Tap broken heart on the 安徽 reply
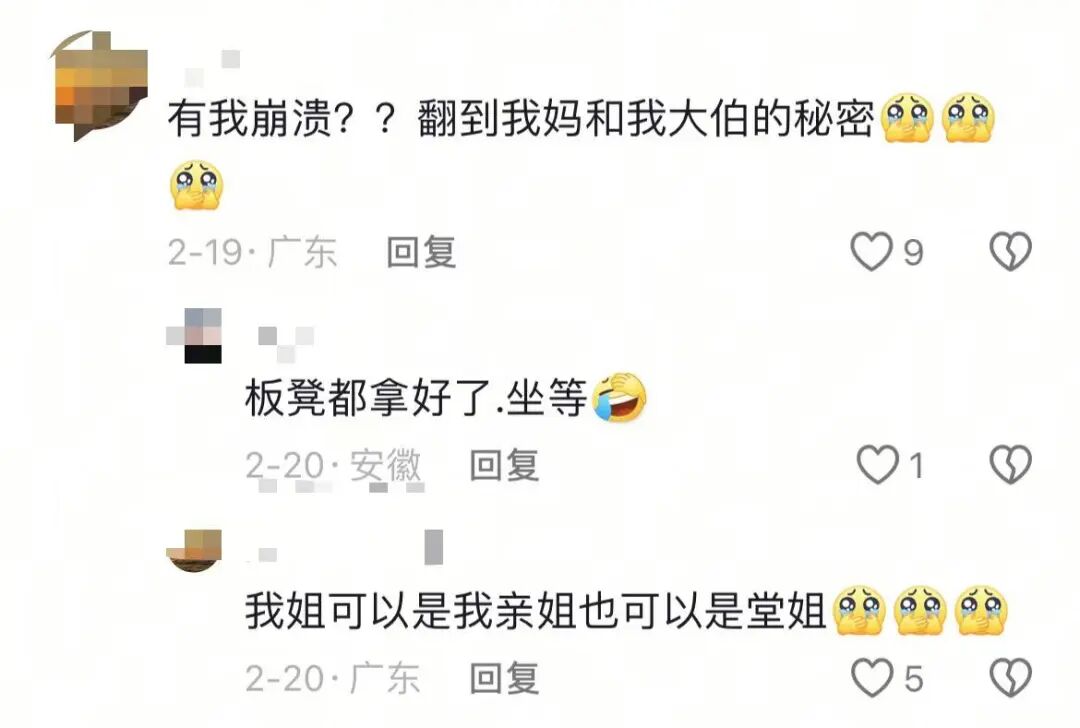1080x728 pixels. click(x=1010, y=465)
